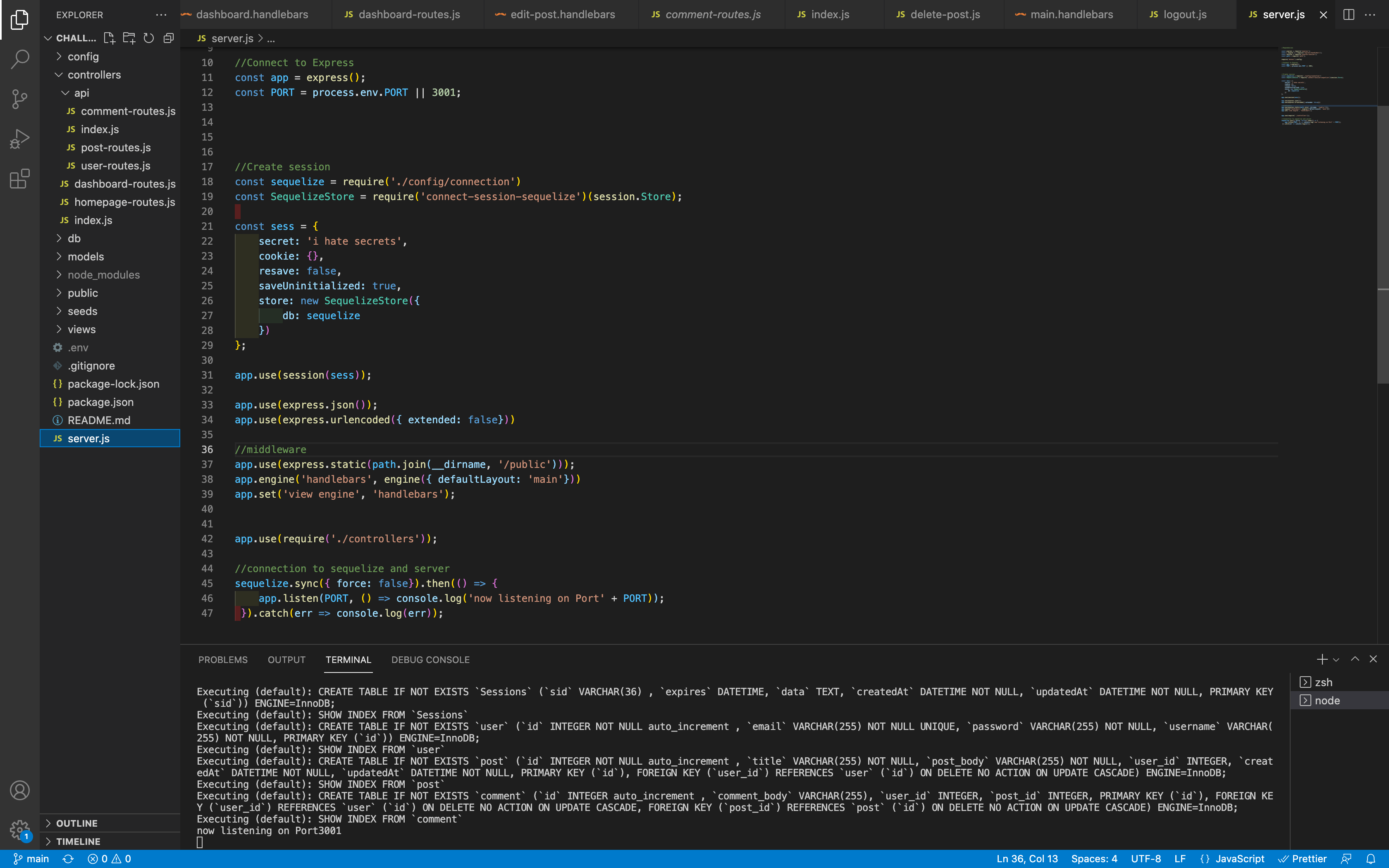This screenshot has height=868, width=1389.
Task: Open the Source Control view
Action: pos(19,99)
